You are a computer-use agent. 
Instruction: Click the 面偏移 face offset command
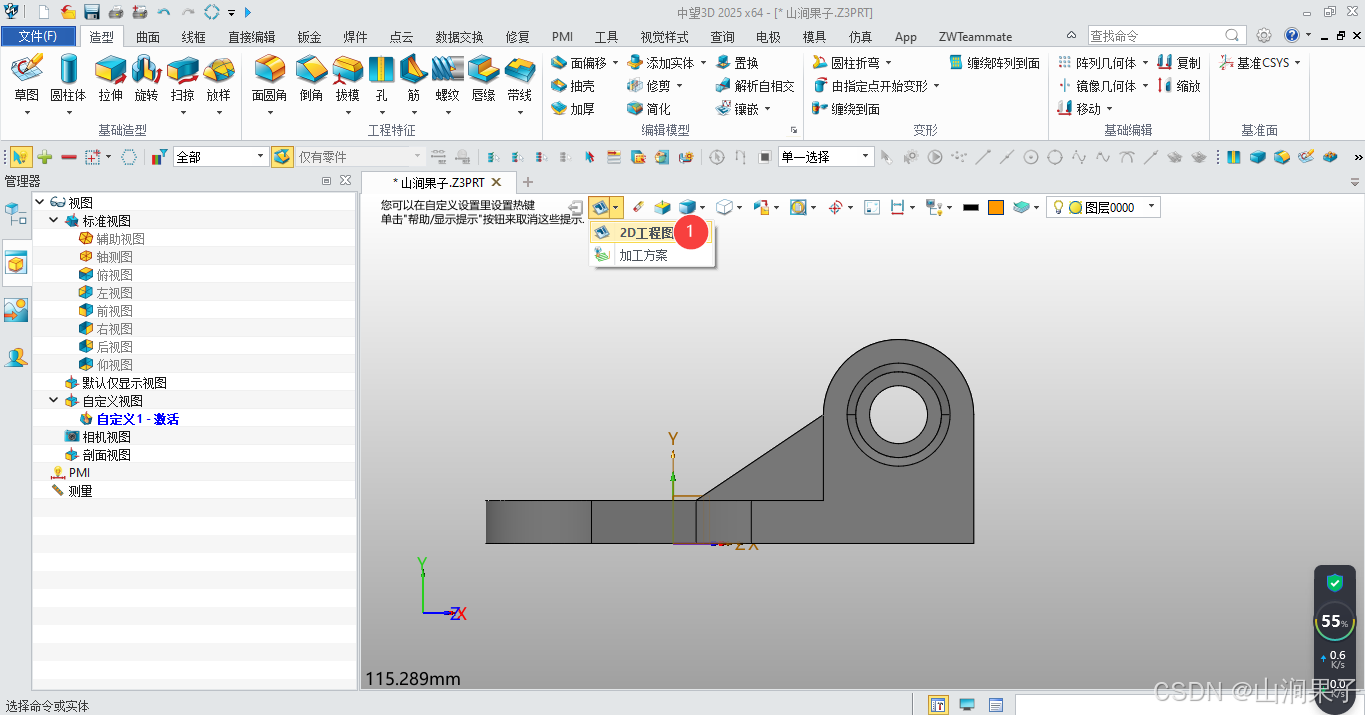(x=578, y=63)
